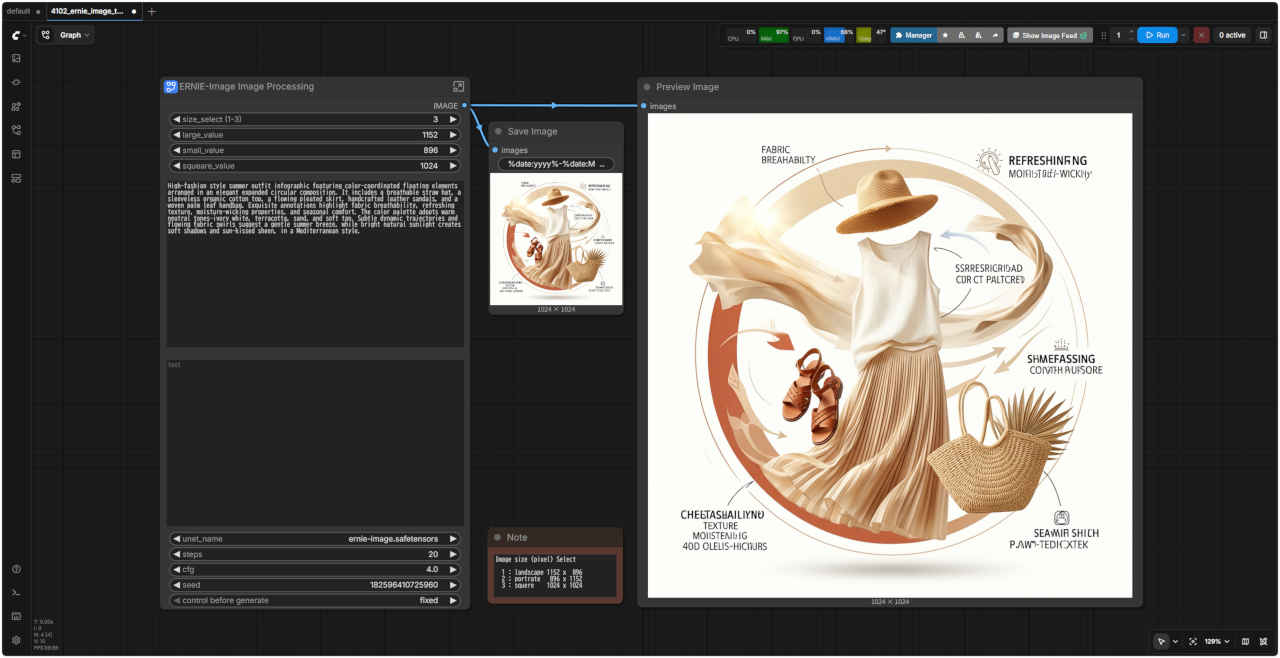The image size is (1280, 658).
Task: Increase steps value with right arrow
Action: pyautogui.click(x=452, y=554)
